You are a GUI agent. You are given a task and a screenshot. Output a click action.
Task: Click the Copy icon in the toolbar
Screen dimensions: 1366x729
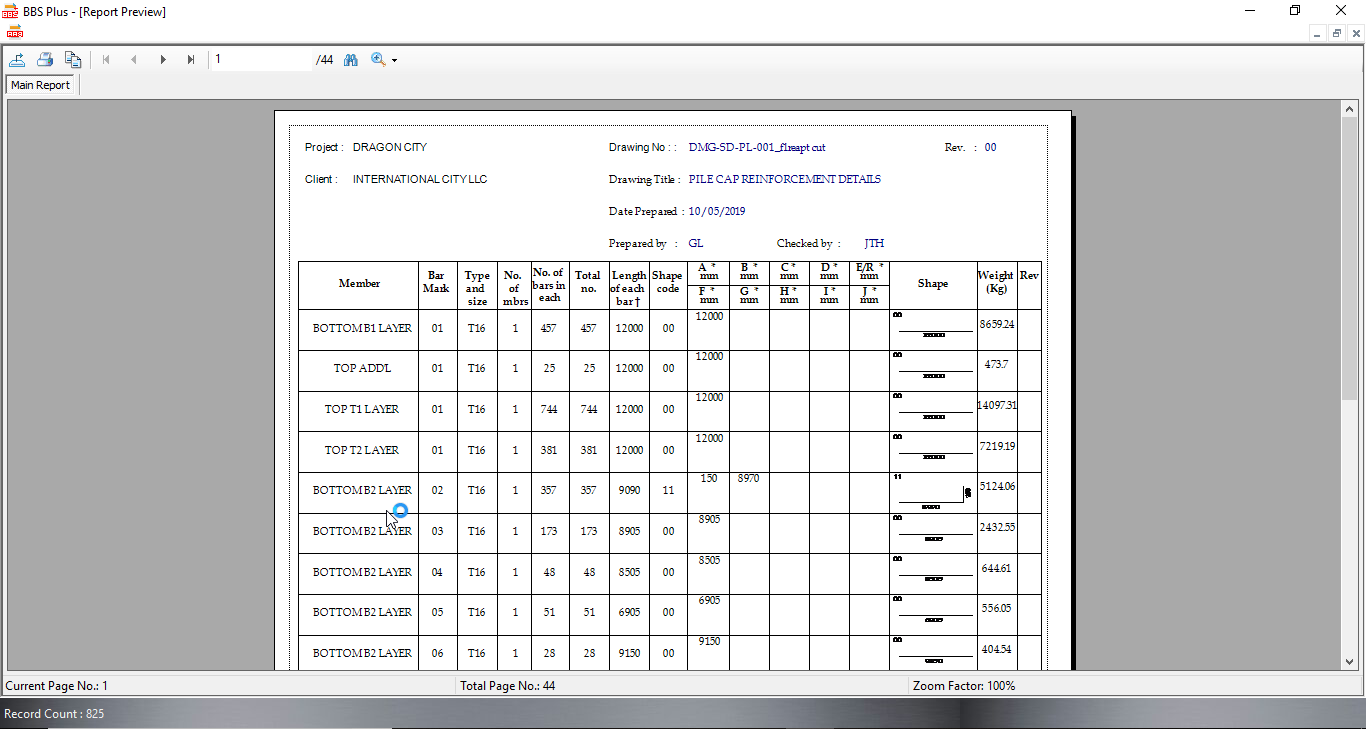click(x=73, y=60)
